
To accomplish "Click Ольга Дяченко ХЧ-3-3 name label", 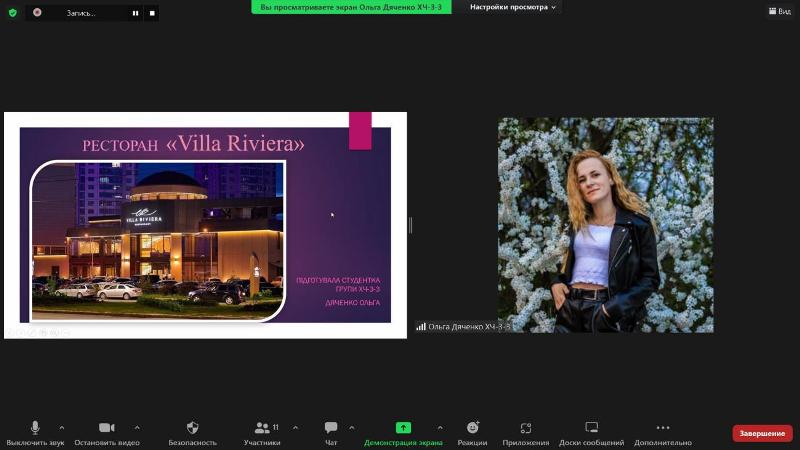I will 469,327.
